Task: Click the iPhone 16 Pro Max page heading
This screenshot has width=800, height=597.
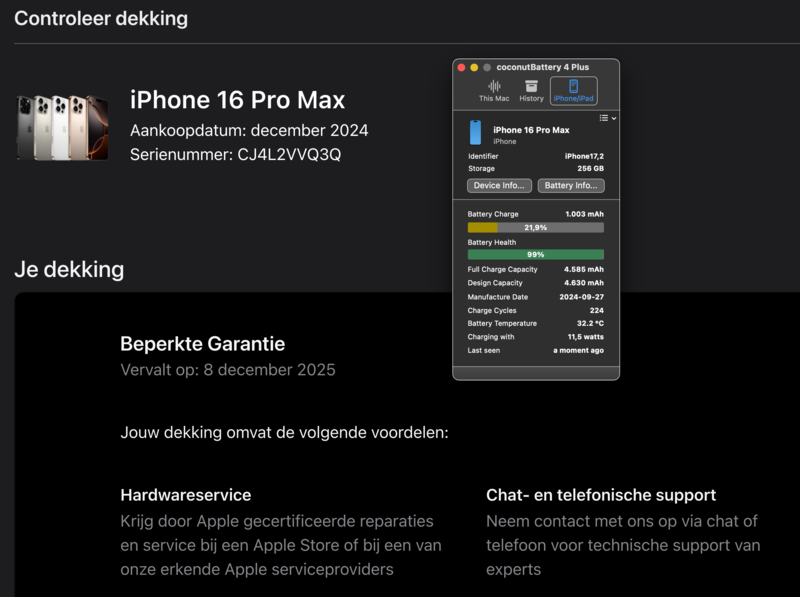Action: coord(238,100)
